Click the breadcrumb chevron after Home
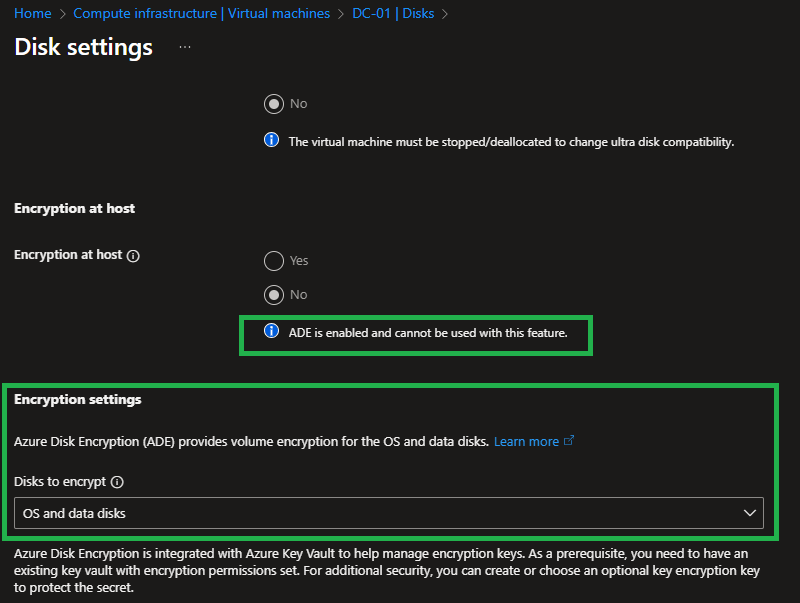The height and width of the screenshot is (603, 800). [x=62, y=14]
